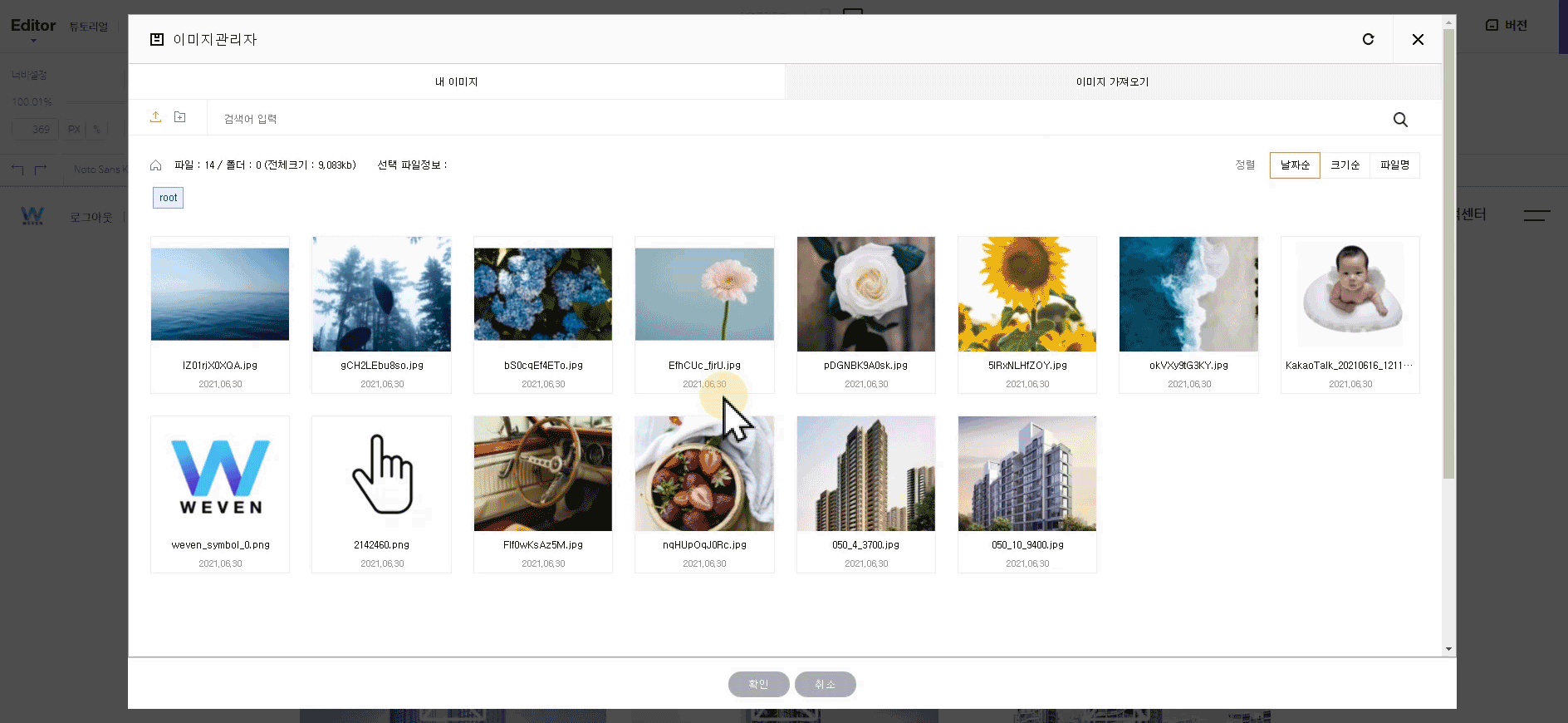This screenshot has height=723, width=1568.
Task: Click the new folder icon
Action: (179, 117)
